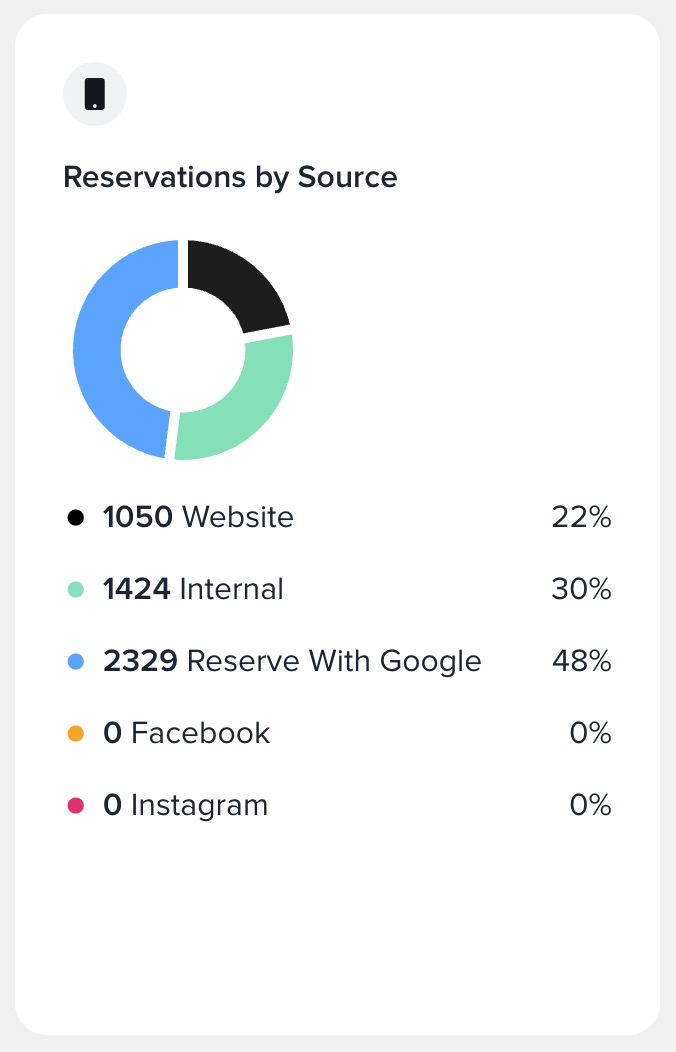
Task: Click the blue Reserve With Google dot
Action: tap(75, 662)
